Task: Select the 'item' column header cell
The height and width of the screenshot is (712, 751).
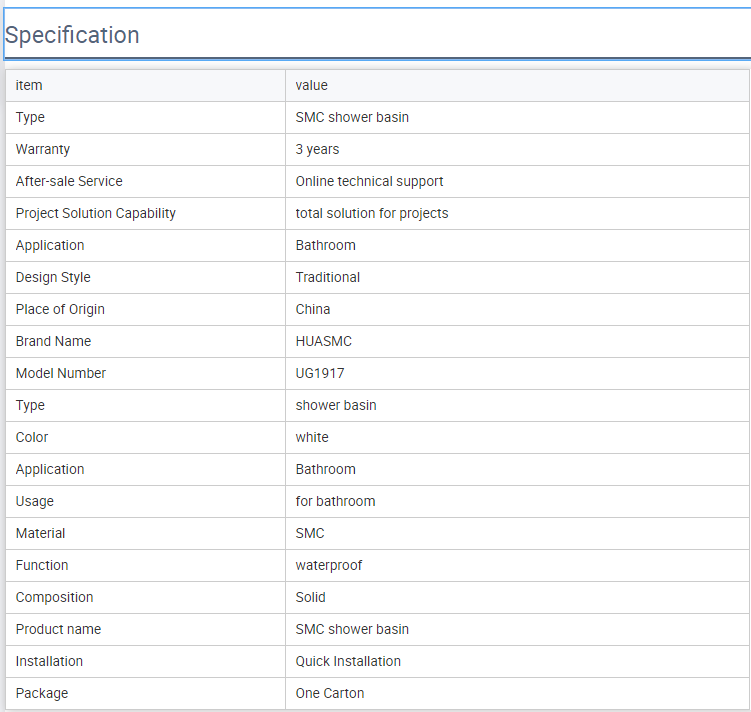Action: point(146,85)
